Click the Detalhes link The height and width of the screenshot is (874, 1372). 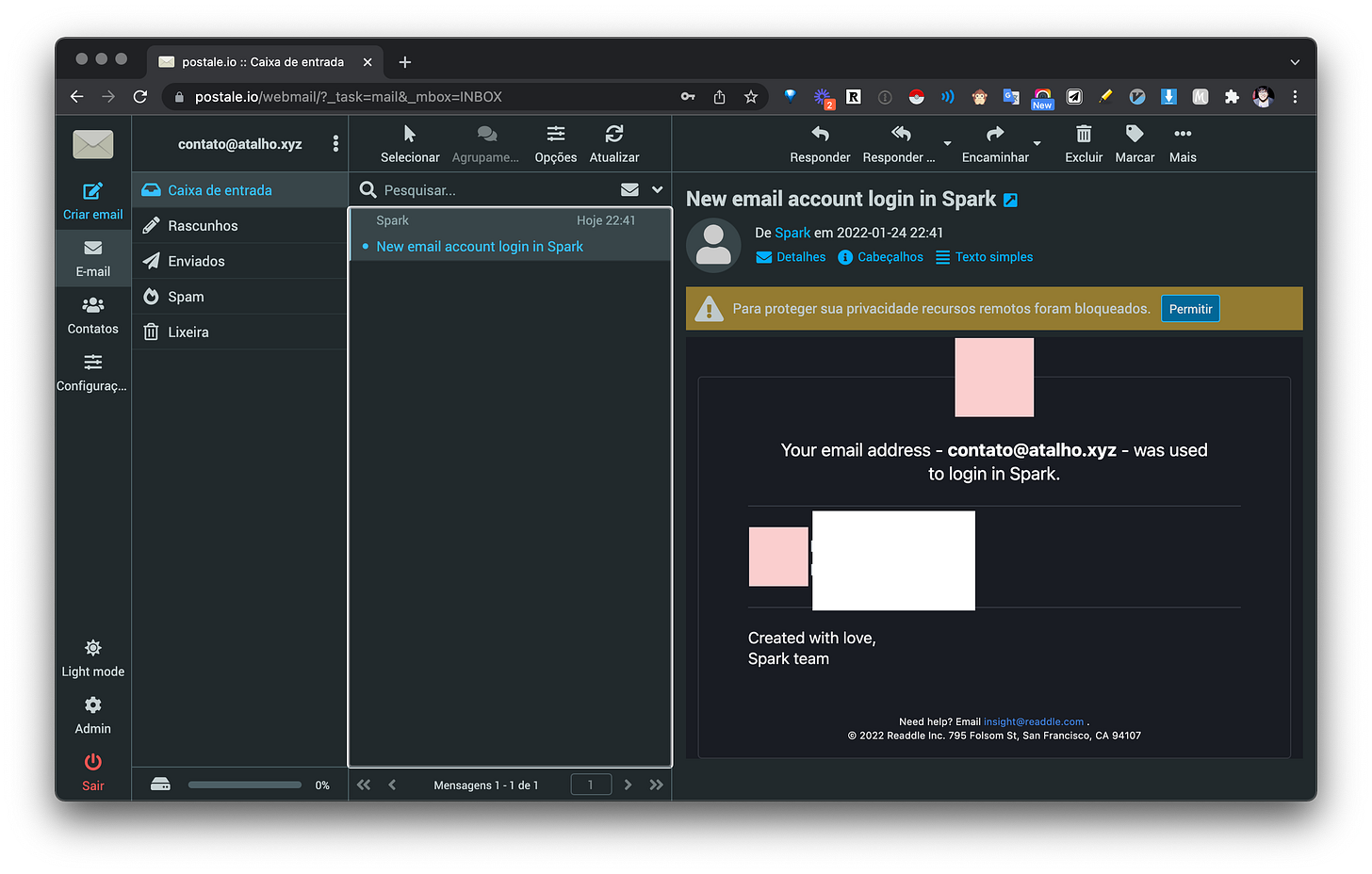(x=791, y=257)
